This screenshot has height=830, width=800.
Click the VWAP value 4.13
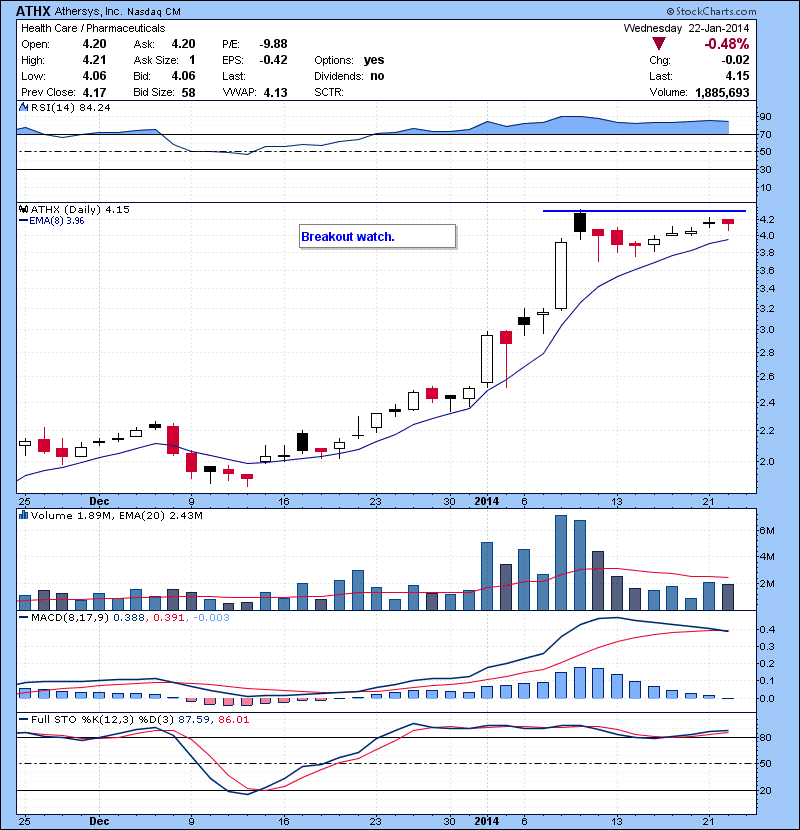pyautogui.click(x=275, y=92)
